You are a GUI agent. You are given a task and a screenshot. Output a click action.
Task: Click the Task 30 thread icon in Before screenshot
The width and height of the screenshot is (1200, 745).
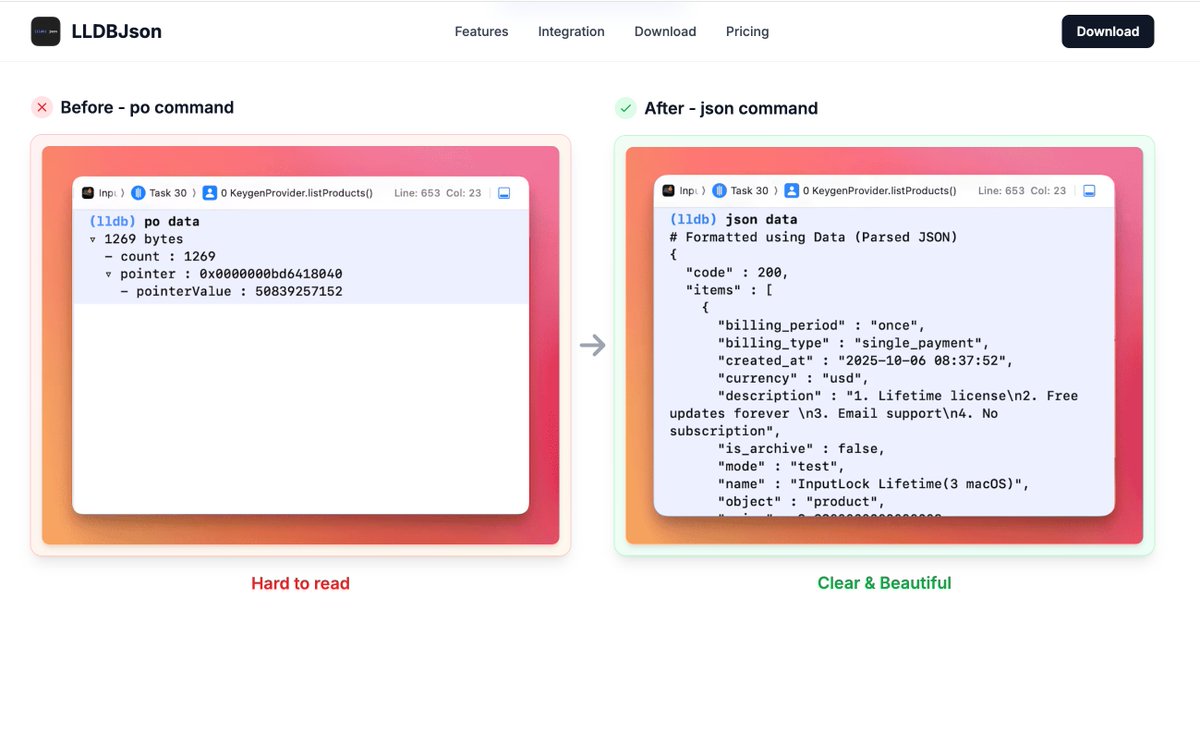pyautogui.click(x=139, y=193)
